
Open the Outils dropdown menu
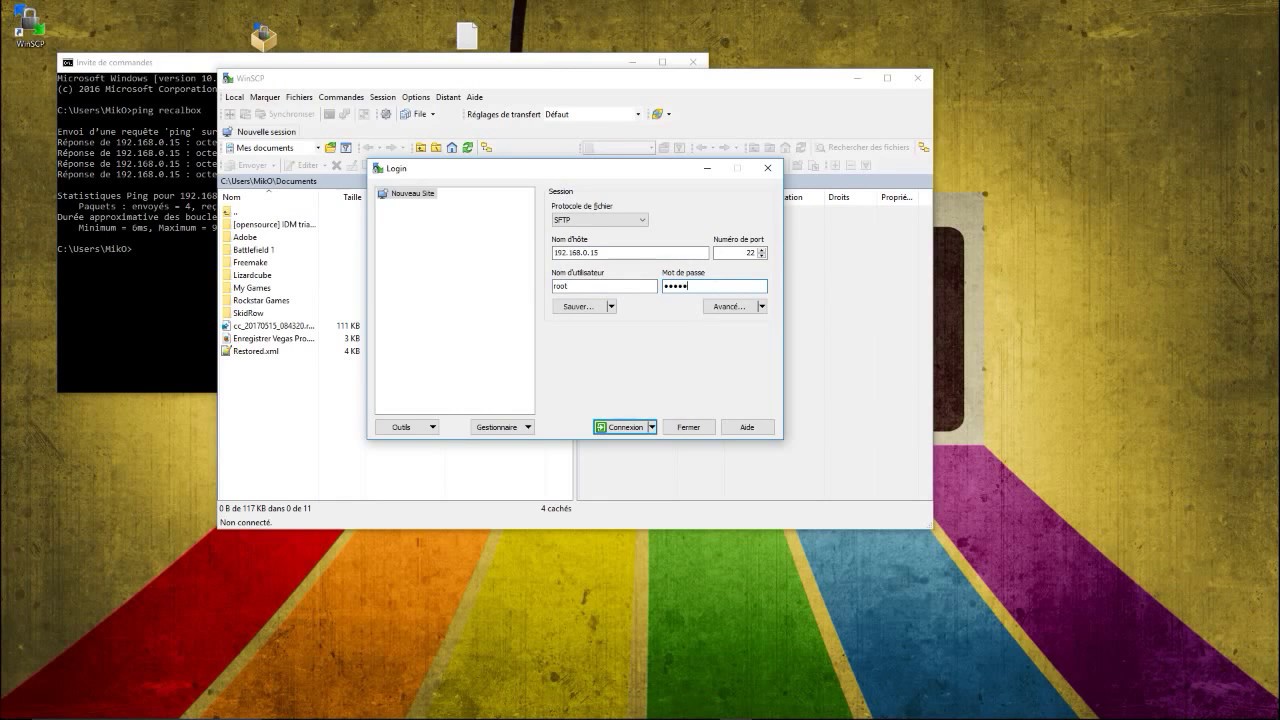click(x=407, y=427)
